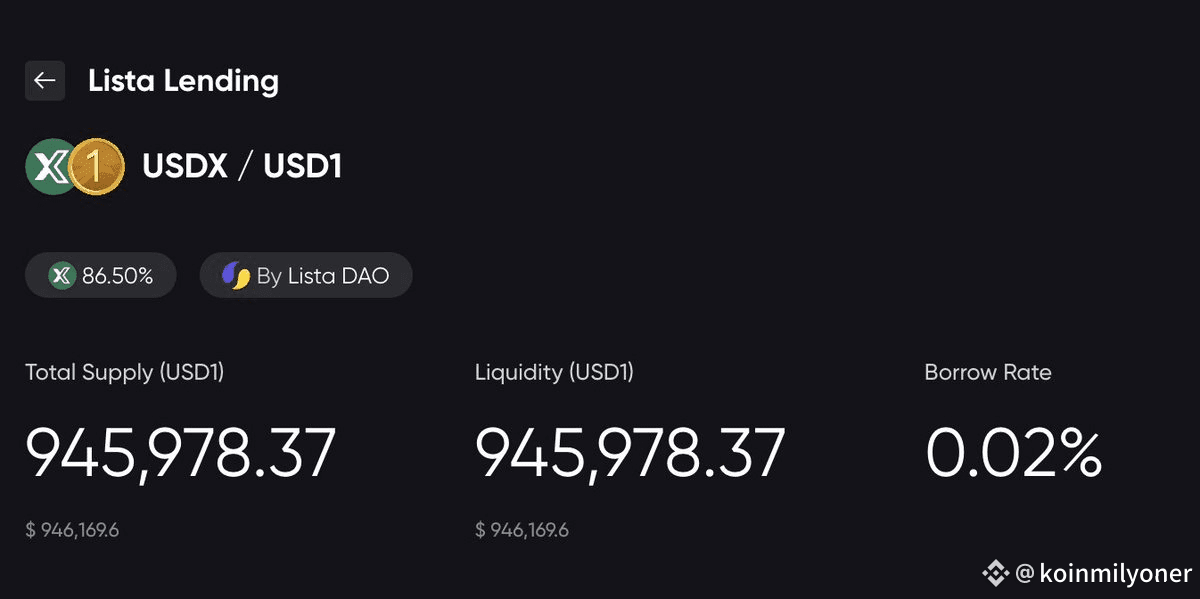Click the gold USD1 coin icon

click(x=97, y=167)
